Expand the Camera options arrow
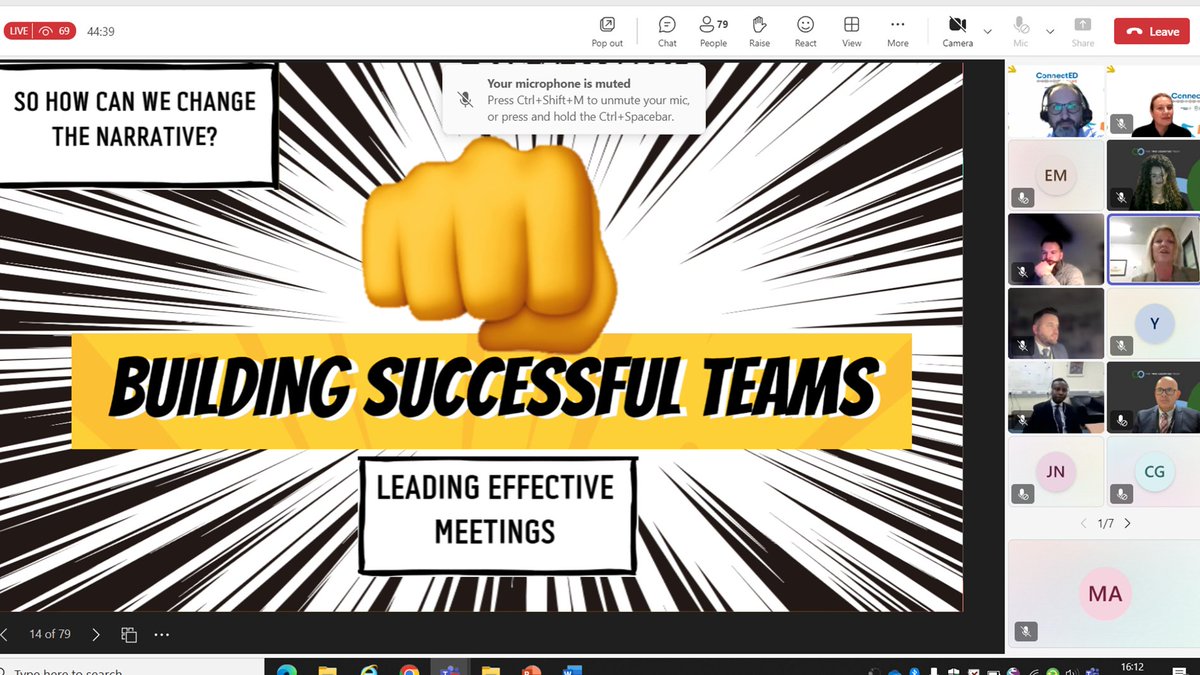 point(987,31)
